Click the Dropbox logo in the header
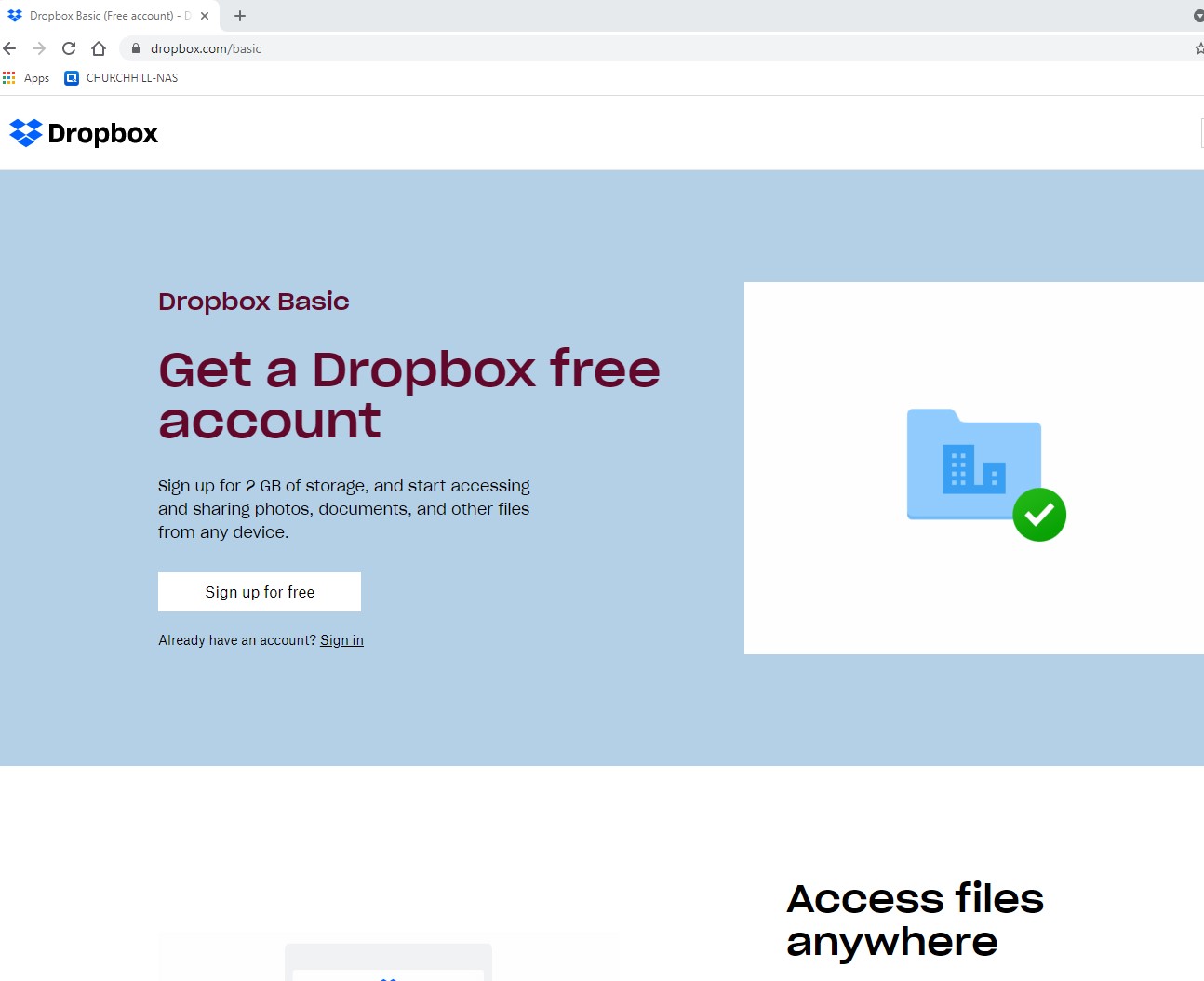The width and height of the screenshot is (1204, 981). click(84, 133)
